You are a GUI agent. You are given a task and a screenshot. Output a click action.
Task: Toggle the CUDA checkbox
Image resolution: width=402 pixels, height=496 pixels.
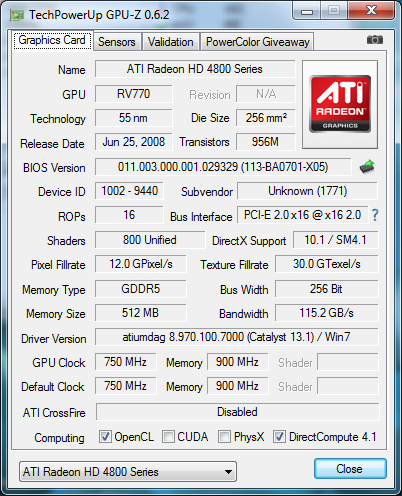click(x=168, y=436)
